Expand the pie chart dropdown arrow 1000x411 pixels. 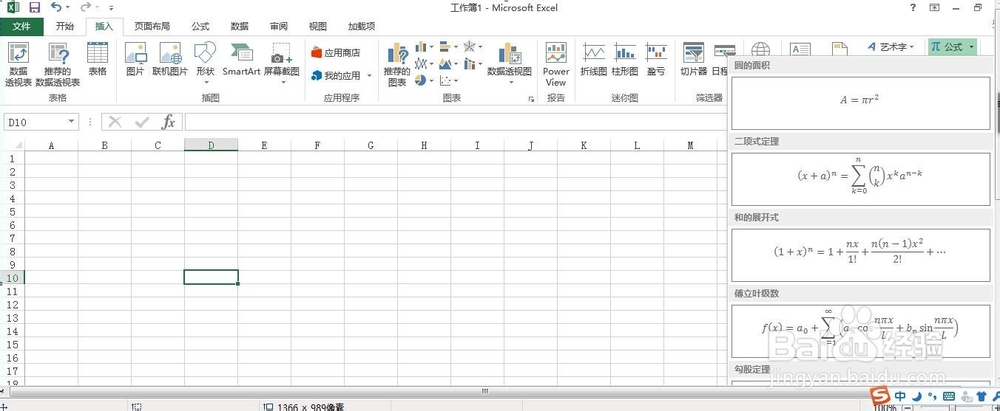click(x=431, y=80)
